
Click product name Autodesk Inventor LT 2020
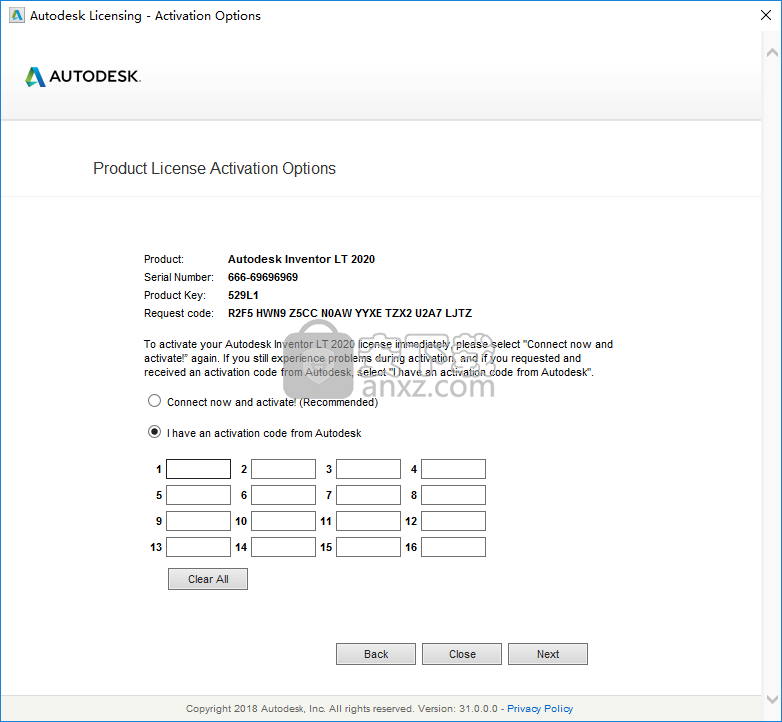[x=301, y=259]
